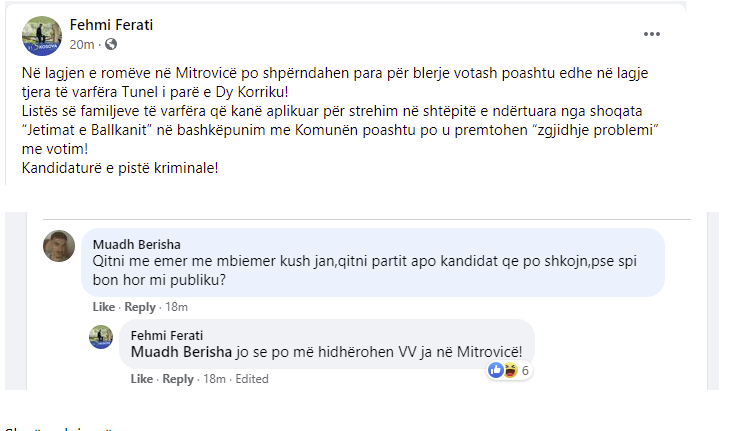
Task: Reply to Fehmi Ferati's comment
Action: pos(178,379)
